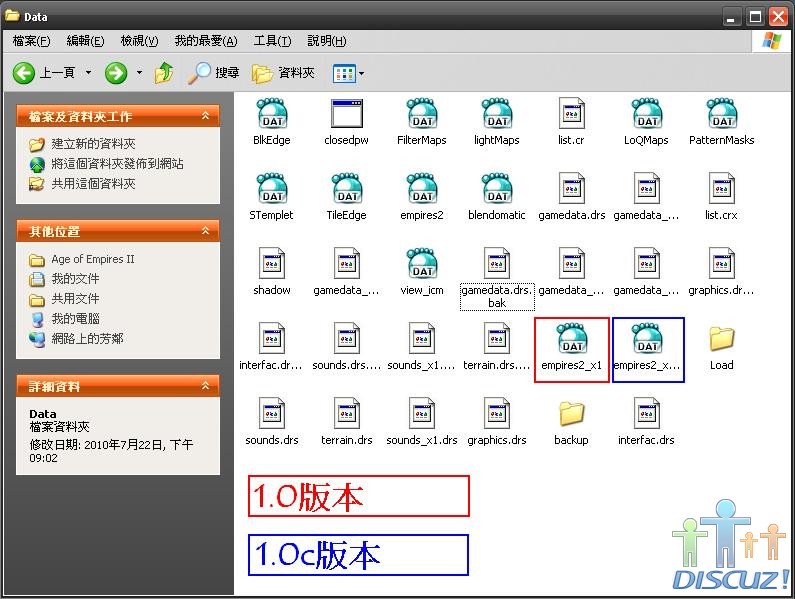795x599 pixels.
Task: Go up one folder level
Action: pos(164,73)
